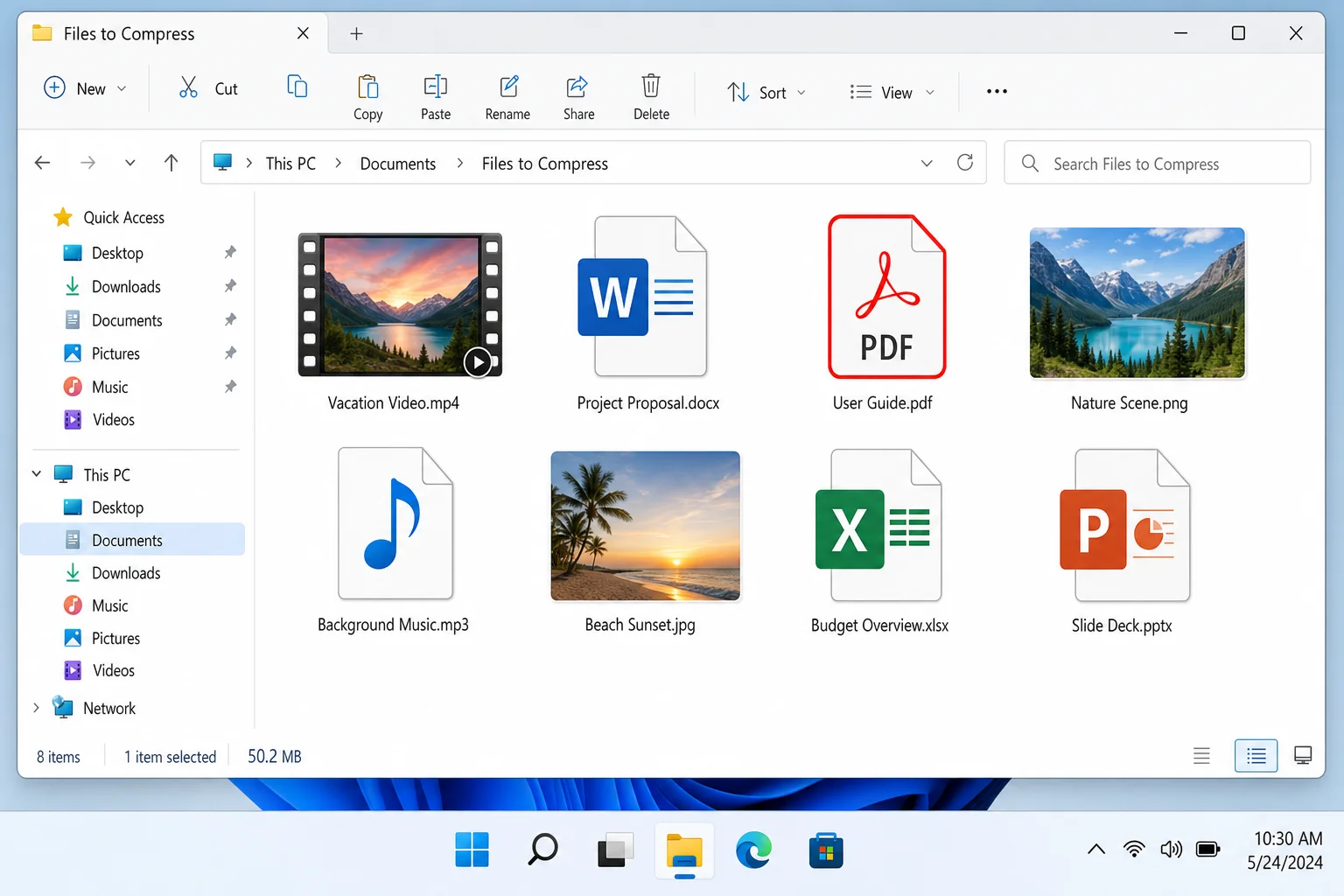
Task: Launch Microsoft Edge from taskbar
Action: (753, 850)
